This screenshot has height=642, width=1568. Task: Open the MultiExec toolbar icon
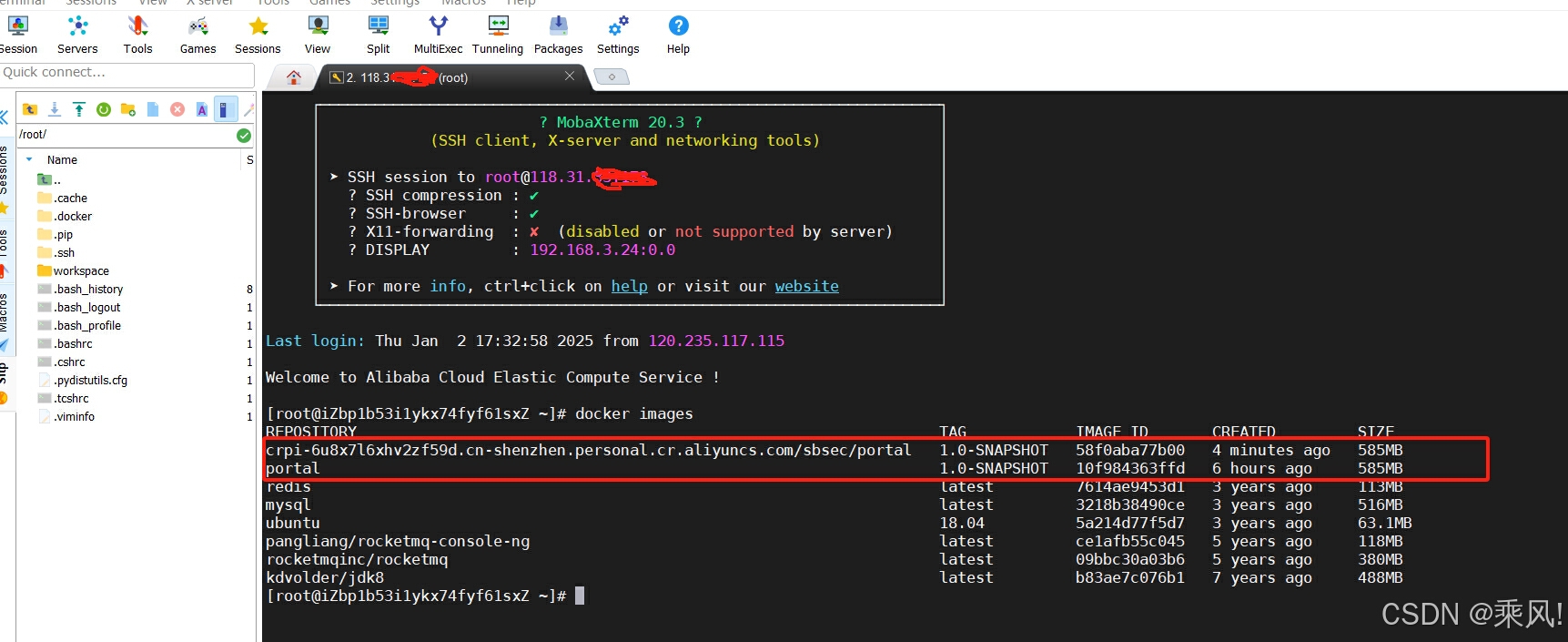pyautogui.click(x=438, y=36)
